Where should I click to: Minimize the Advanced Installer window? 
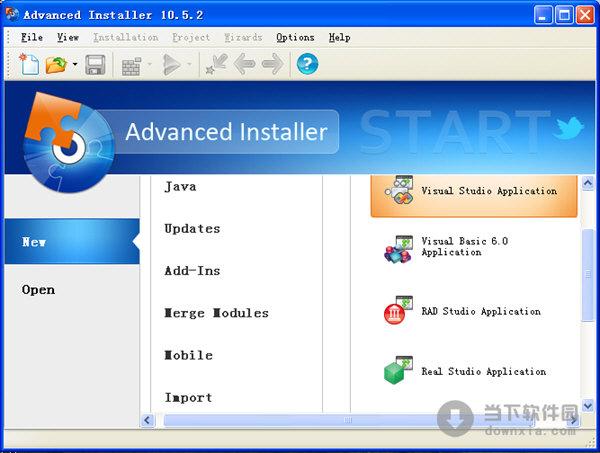pyautogui.click(x=543, y=15)
